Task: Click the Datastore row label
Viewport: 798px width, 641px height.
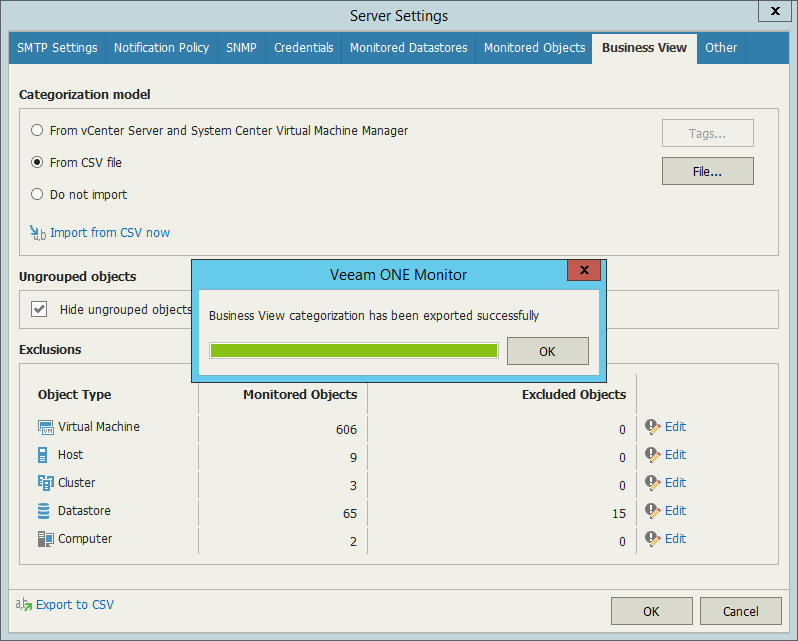Action: tap(84, 511)
